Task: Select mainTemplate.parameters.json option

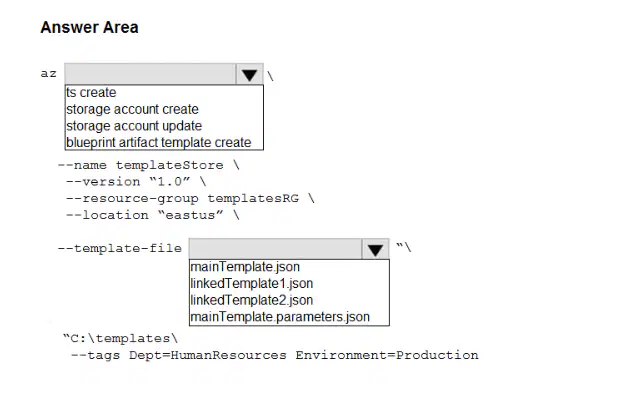Action: coord(280,317)
